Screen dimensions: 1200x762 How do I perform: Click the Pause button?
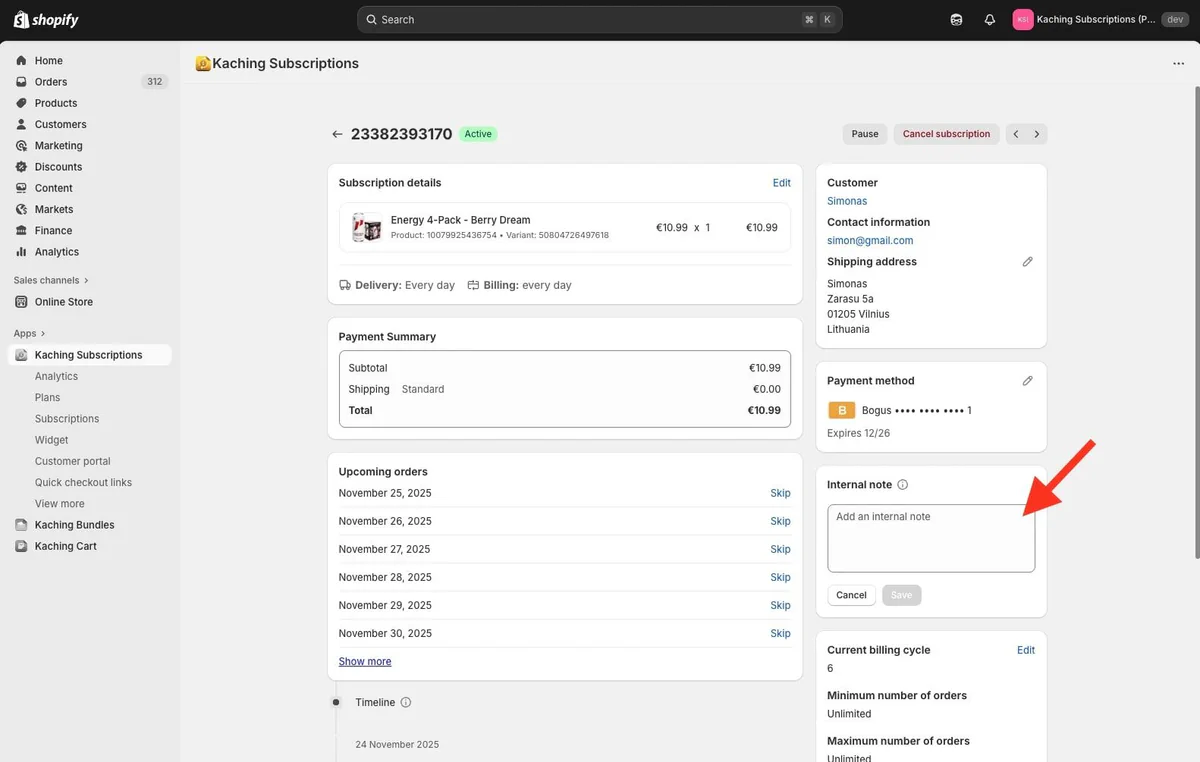(x=865, y=134)
